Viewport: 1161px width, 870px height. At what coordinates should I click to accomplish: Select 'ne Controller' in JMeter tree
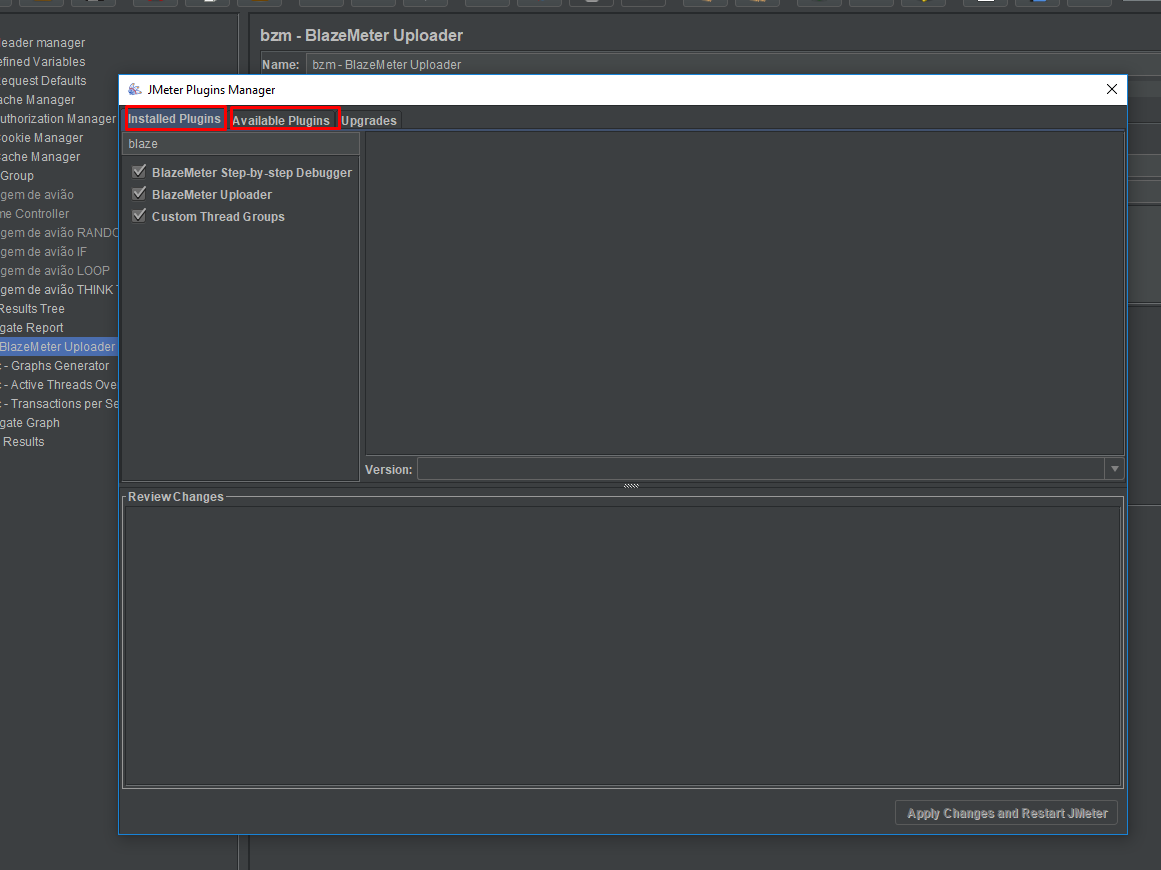(x=35, y=214)
